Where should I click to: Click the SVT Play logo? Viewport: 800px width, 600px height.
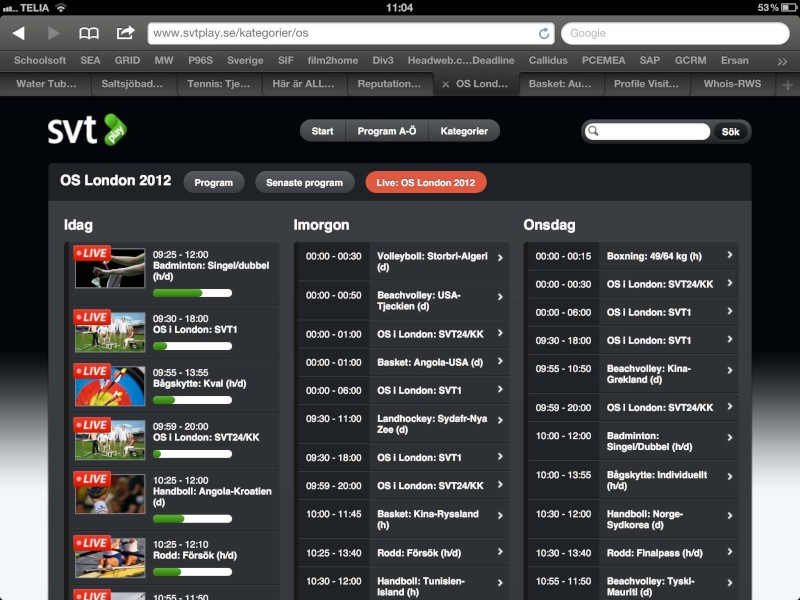point(87,130)
